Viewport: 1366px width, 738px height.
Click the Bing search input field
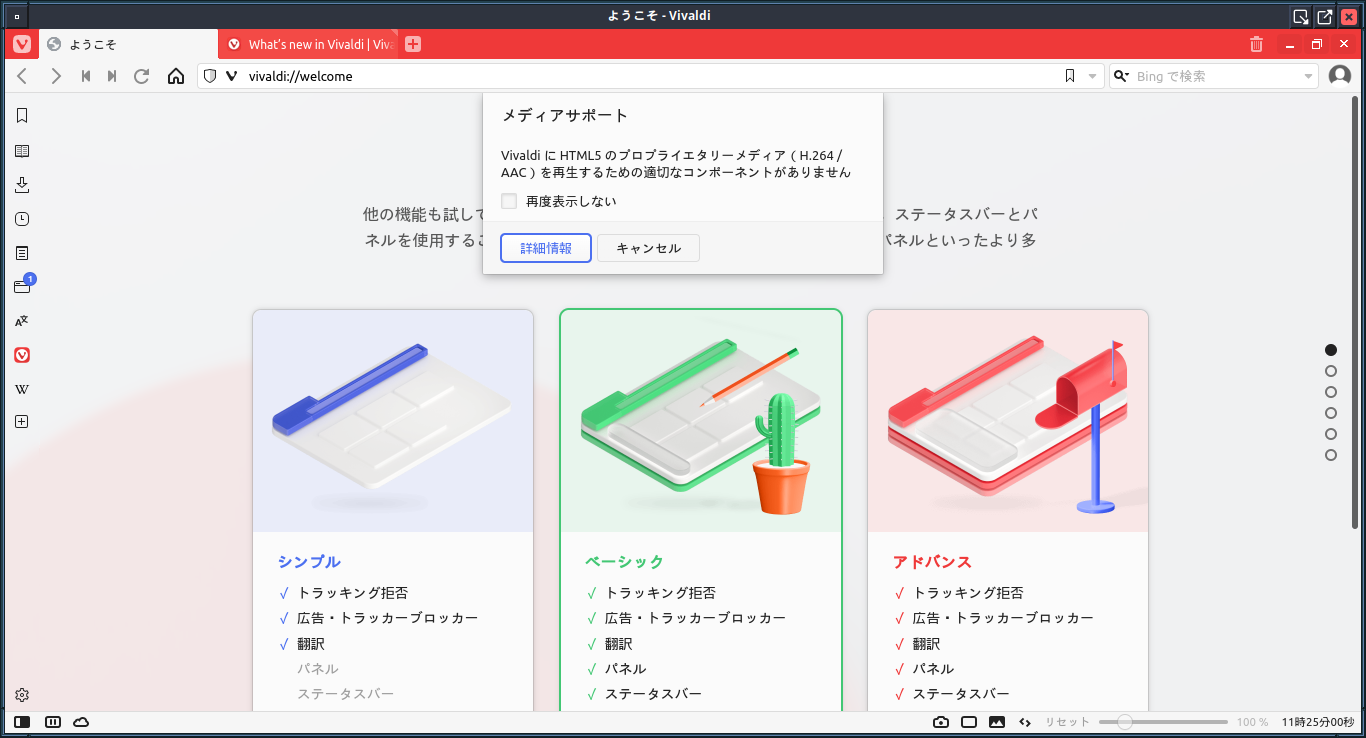pos(1216,76)
